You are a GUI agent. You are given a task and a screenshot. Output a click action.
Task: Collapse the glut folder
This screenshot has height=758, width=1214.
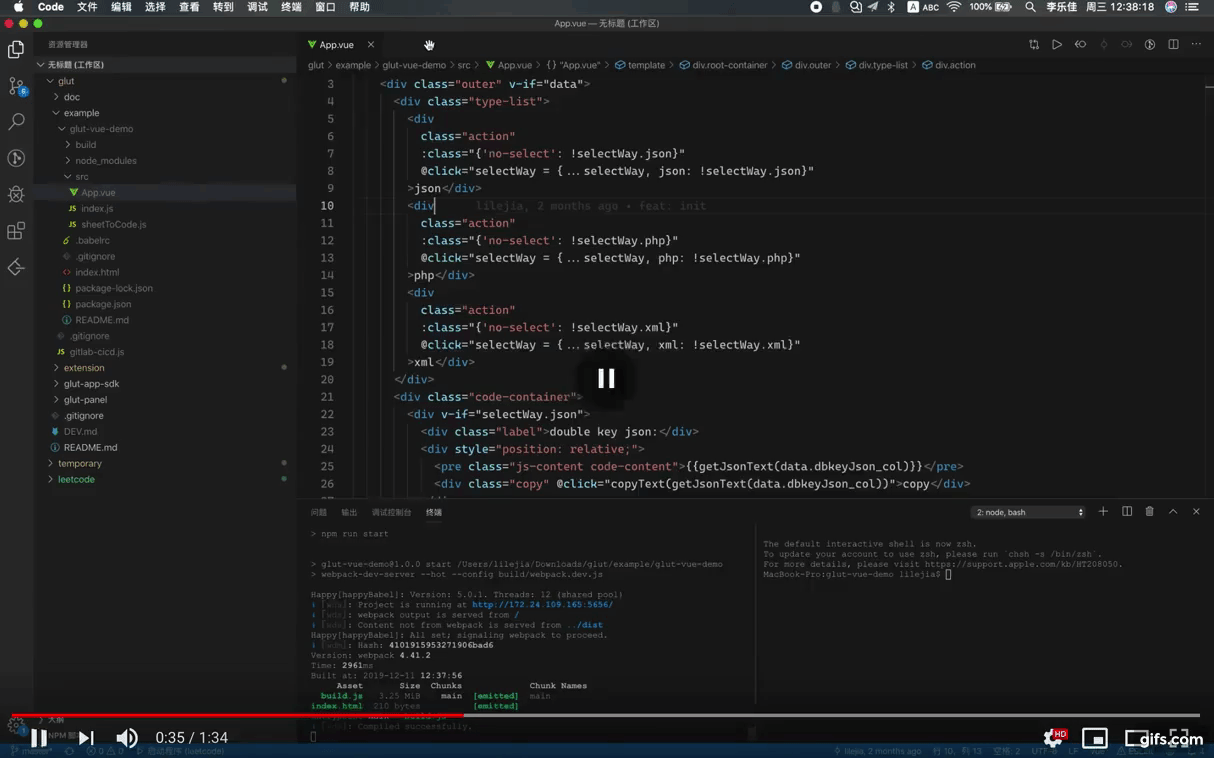(165, 81)
